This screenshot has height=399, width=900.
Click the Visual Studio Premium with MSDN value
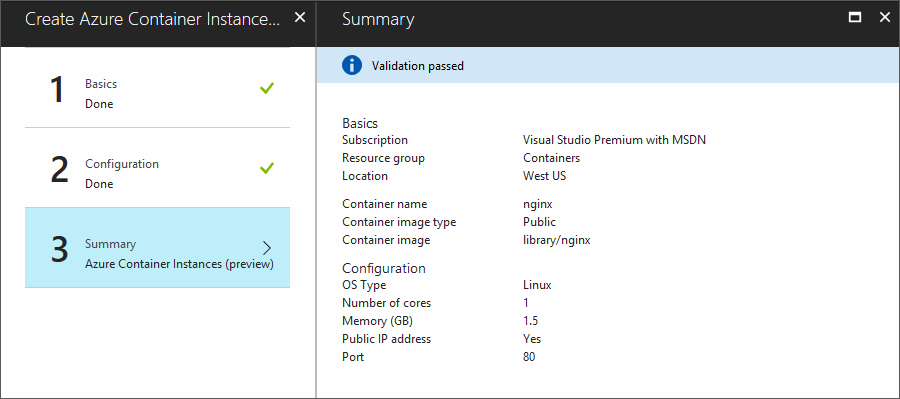coord(614,140)
